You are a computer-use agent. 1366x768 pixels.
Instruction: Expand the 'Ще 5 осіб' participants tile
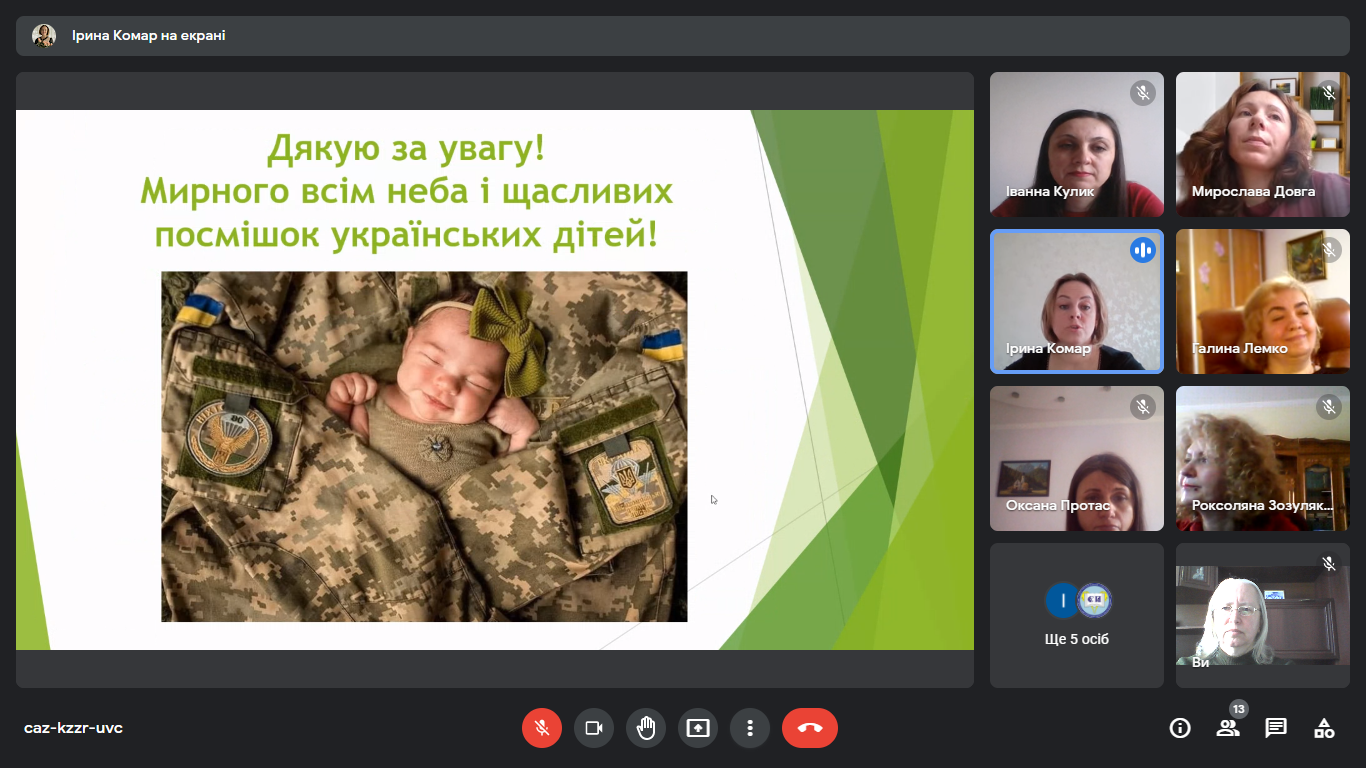click(1077, 615)
